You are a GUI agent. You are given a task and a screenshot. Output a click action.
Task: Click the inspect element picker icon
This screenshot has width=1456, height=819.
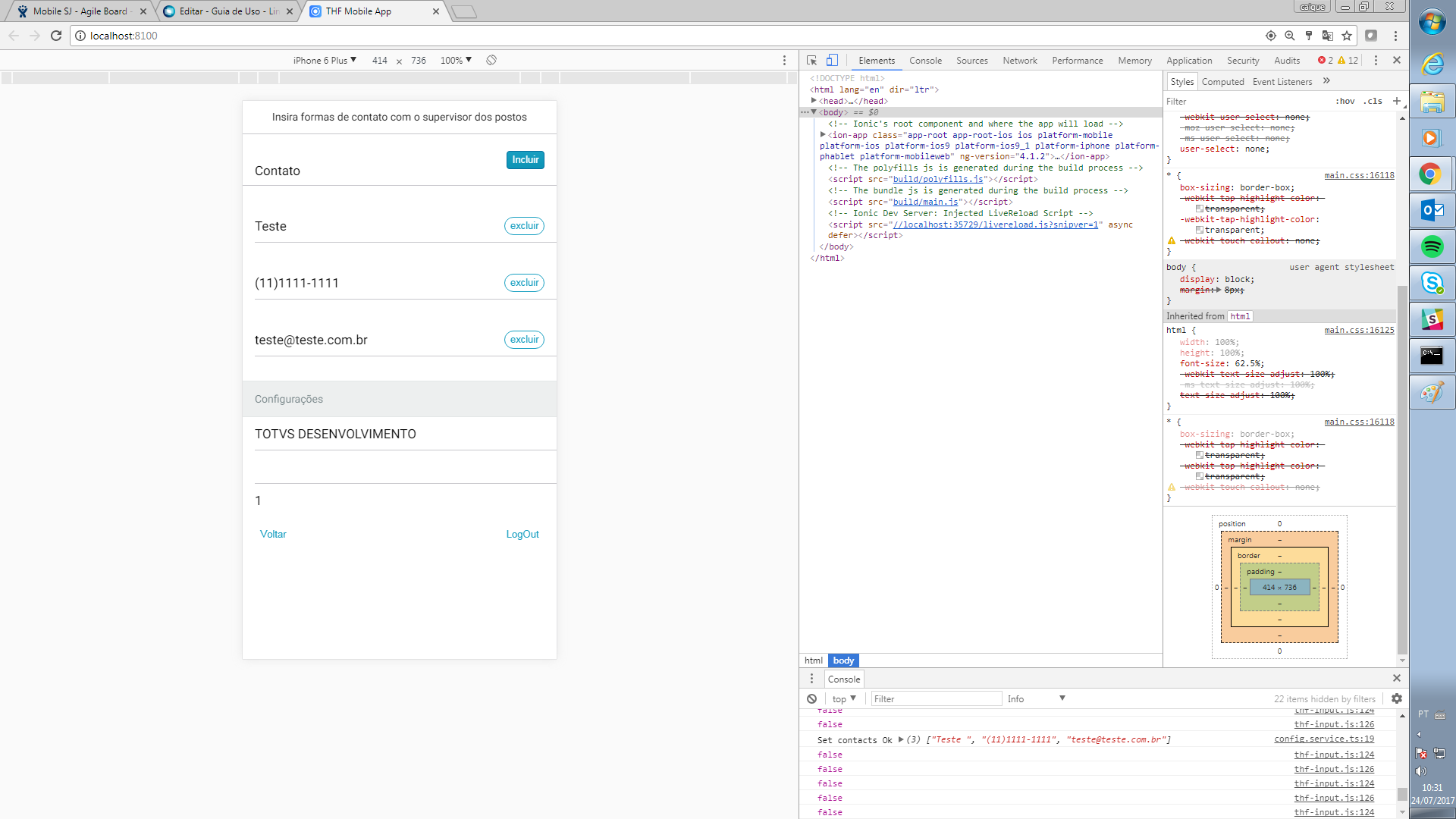pyautogui.click(x=811, y=61)
